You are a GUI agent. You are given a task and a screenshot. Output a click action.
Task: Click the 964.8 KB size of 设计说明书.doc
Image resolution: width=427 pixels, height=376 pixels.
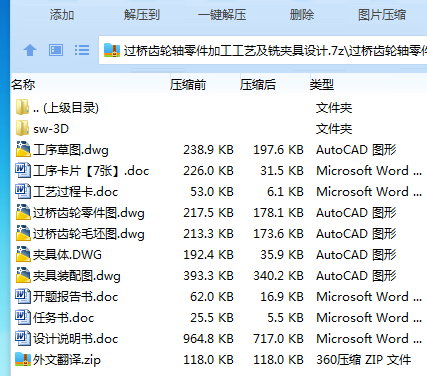click(208, 339)
